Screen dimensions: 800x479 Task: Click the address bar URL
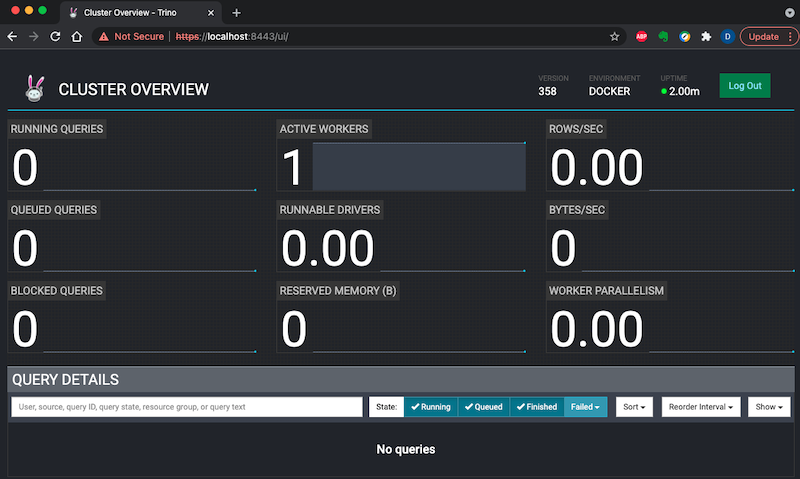(x=232, y=37)
